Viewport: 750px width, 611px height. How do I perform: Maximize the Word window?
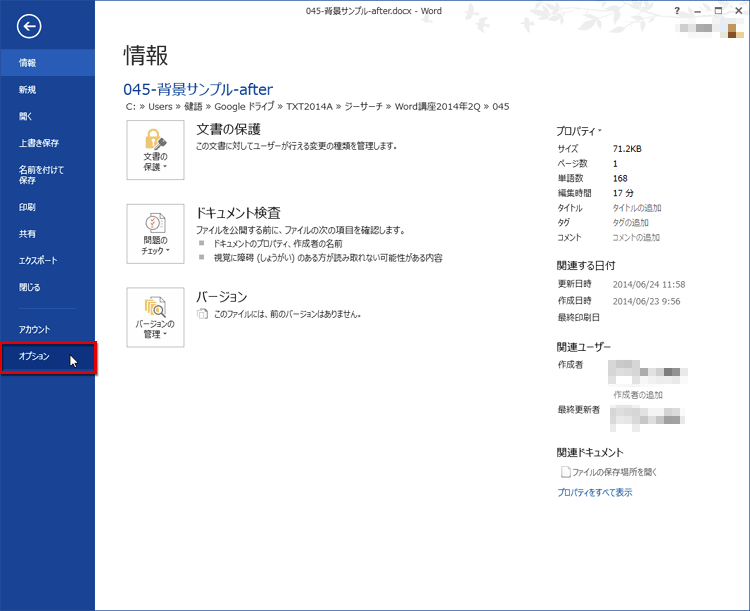click(x=718, y=11)
